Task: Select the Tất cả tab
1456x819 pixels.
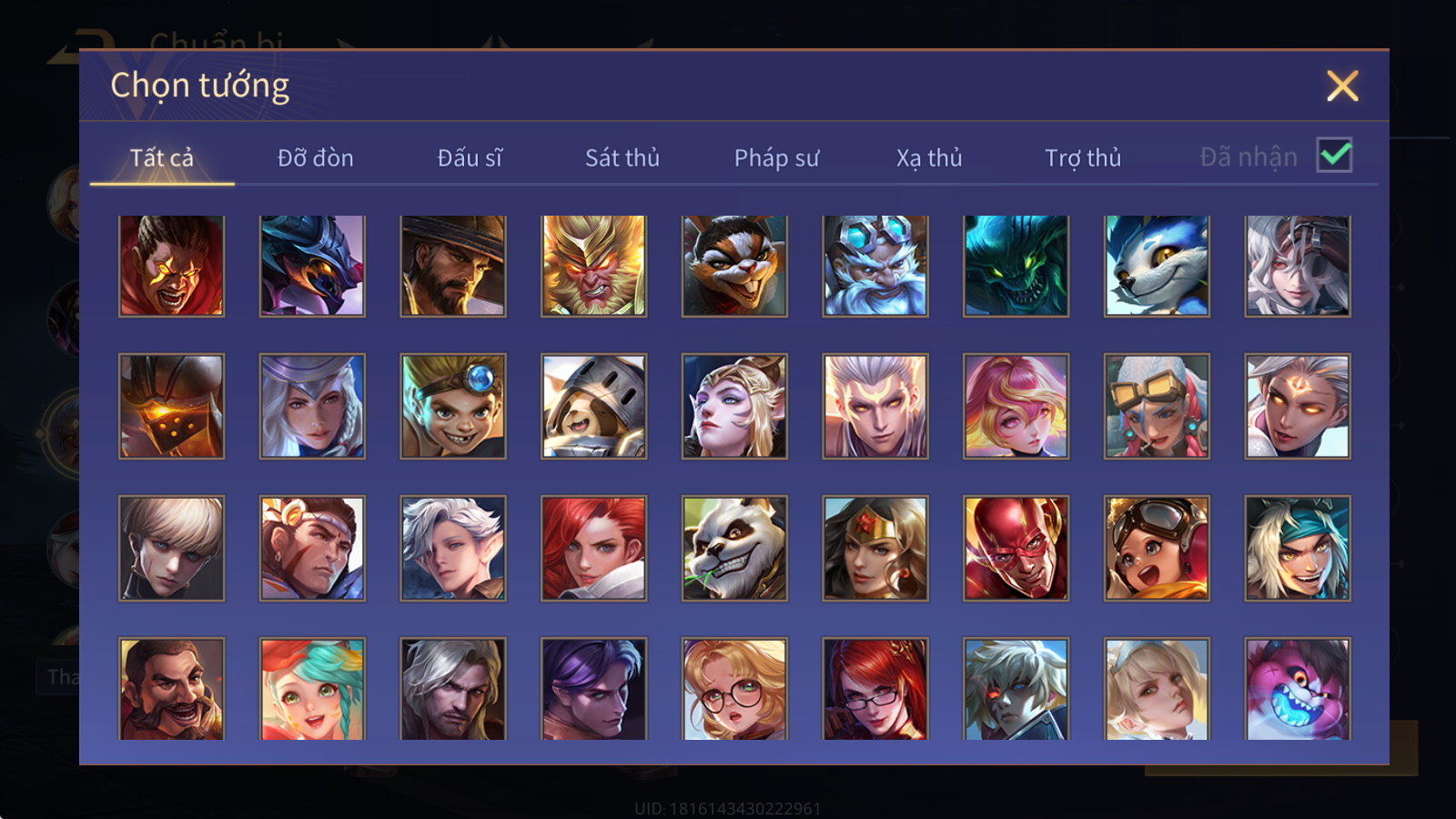Action: click(x=162, y=158)
